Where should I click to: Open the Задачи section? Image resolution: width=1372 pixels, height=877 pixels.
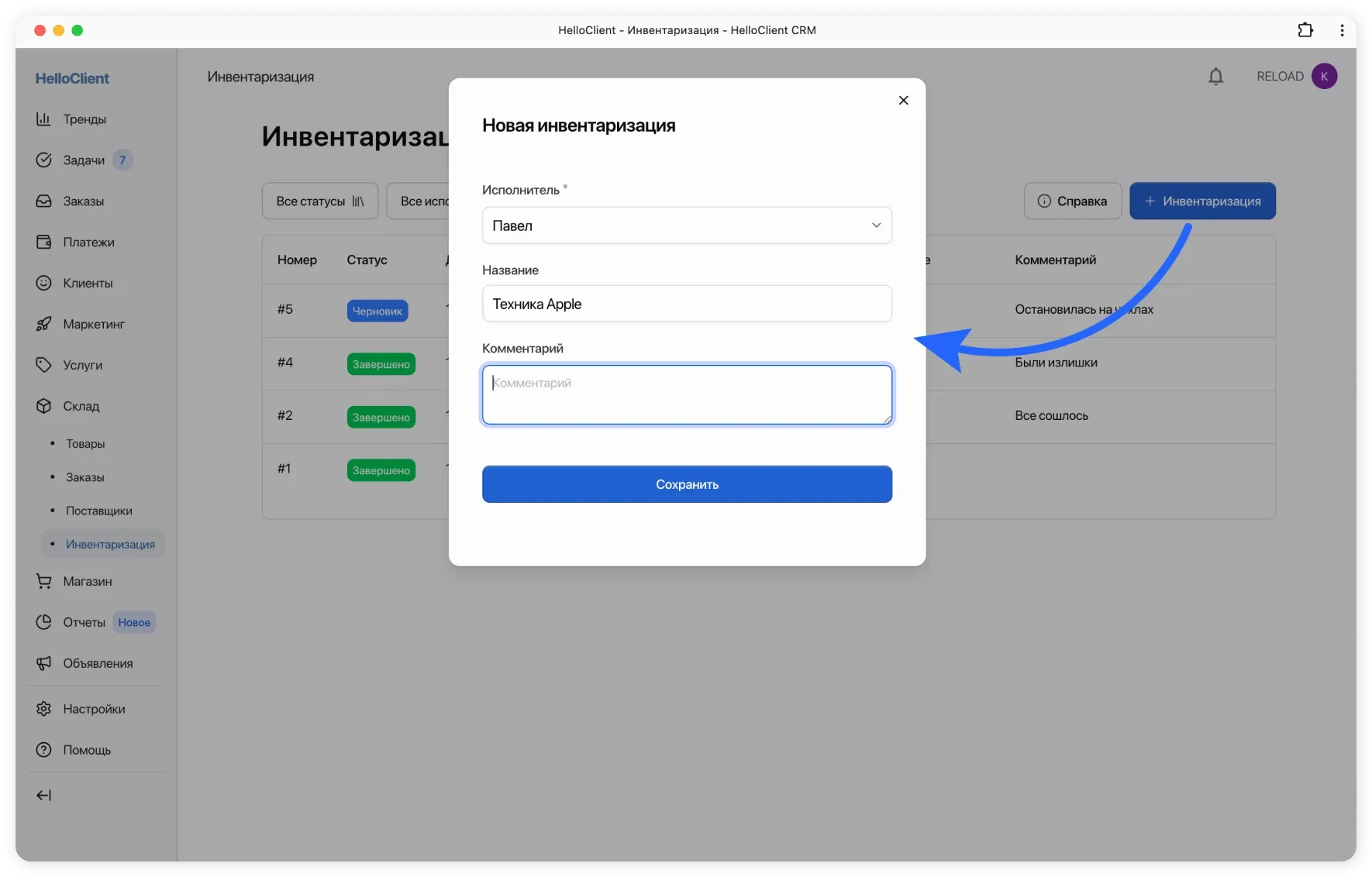tap(84, 160)
